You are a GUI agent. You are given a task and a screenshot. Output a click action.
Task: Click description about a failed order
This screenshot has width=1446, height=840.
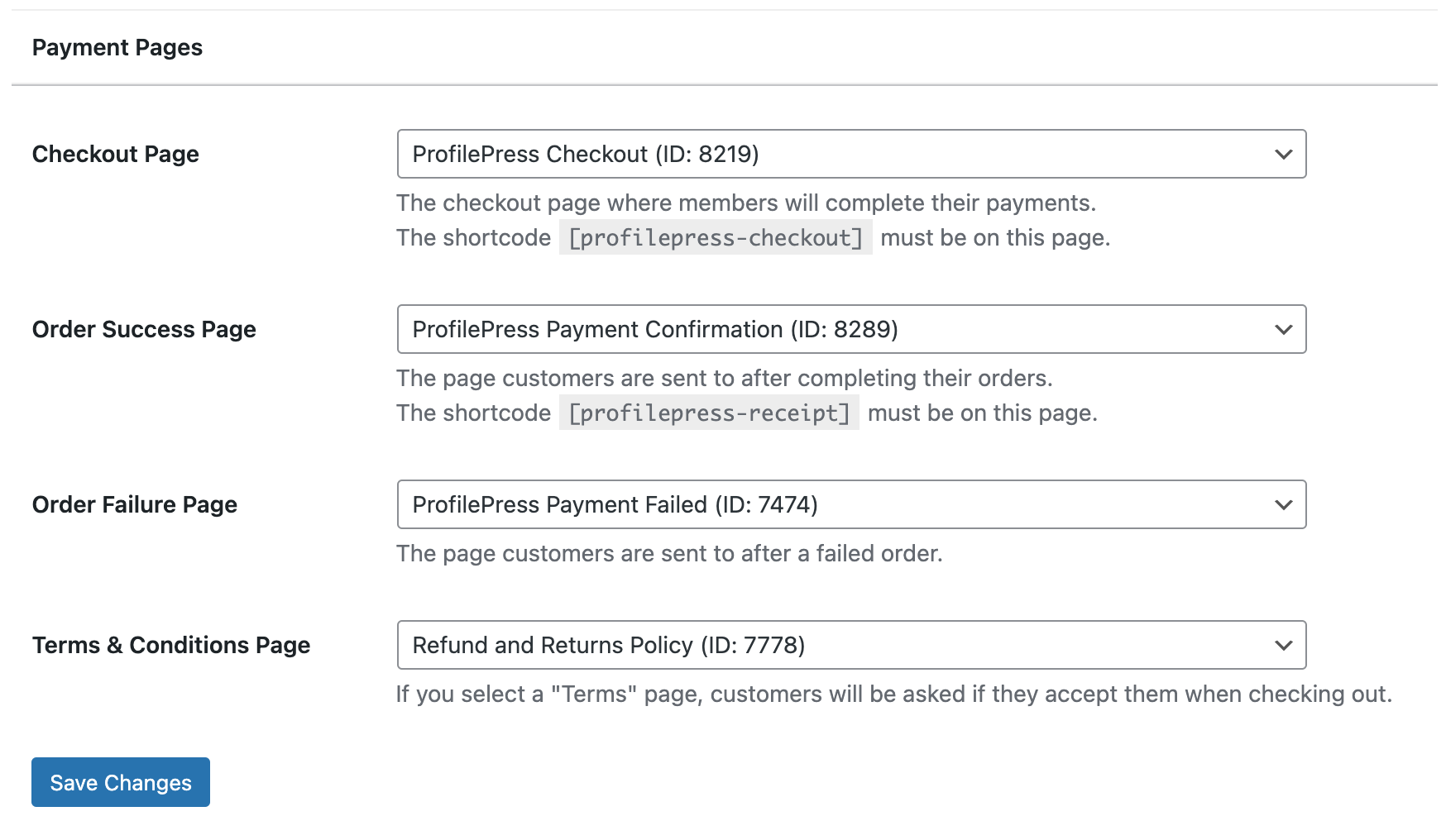669,553
